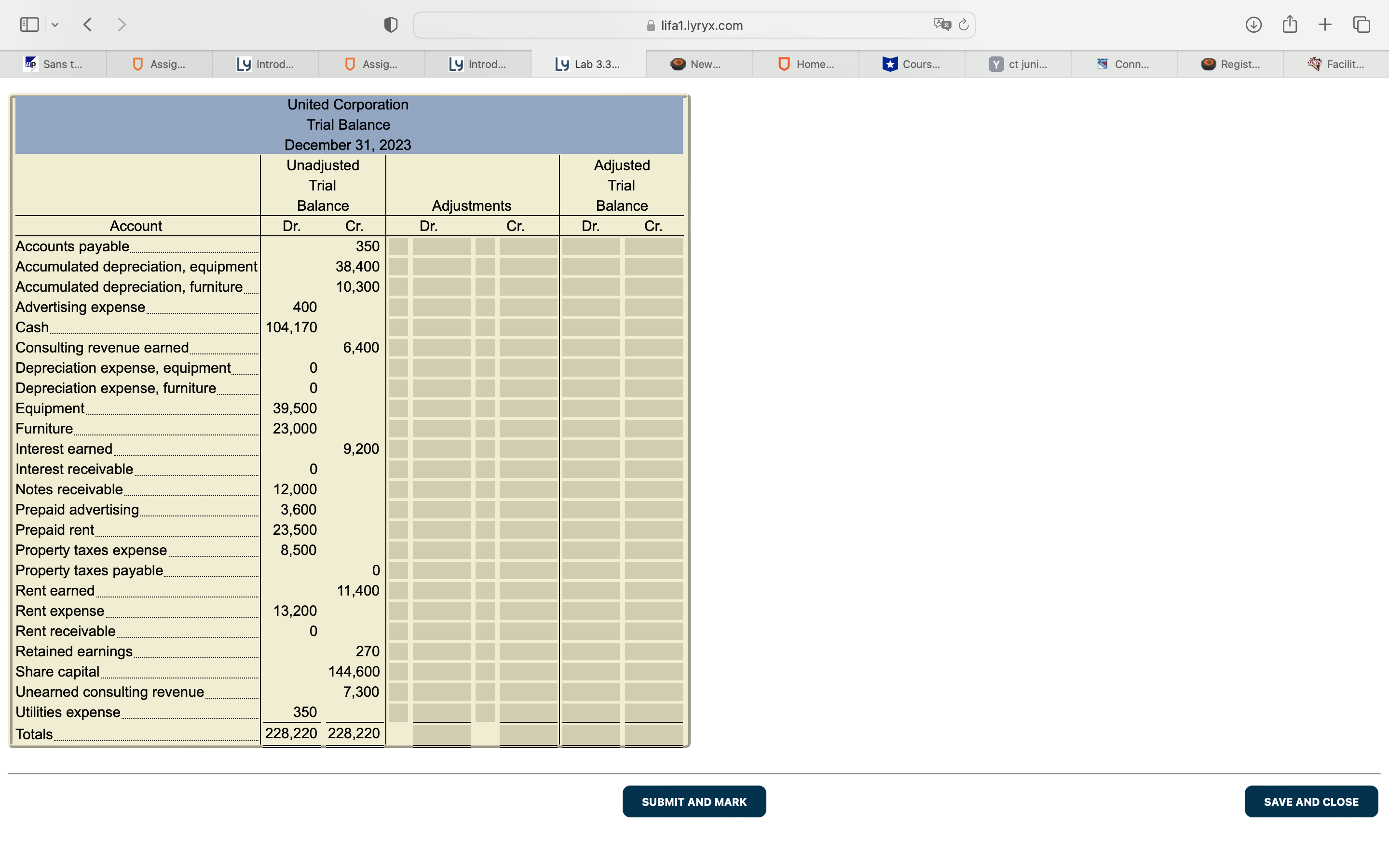
Task: Switch to the ct juni... tab
Action: [x=1018, y=64]
